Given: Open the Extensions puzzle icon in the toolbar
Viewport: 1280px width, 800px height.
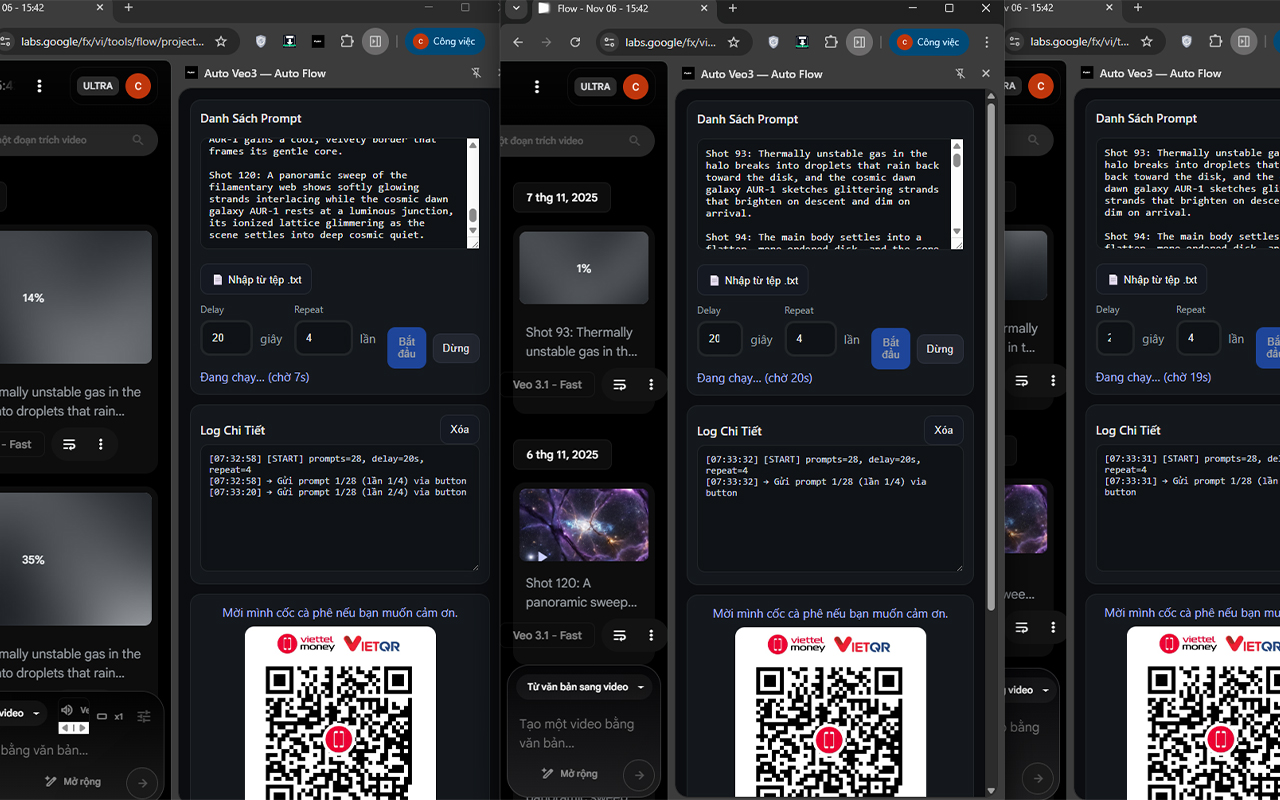Looking at the screenshot, I should 831,42.
